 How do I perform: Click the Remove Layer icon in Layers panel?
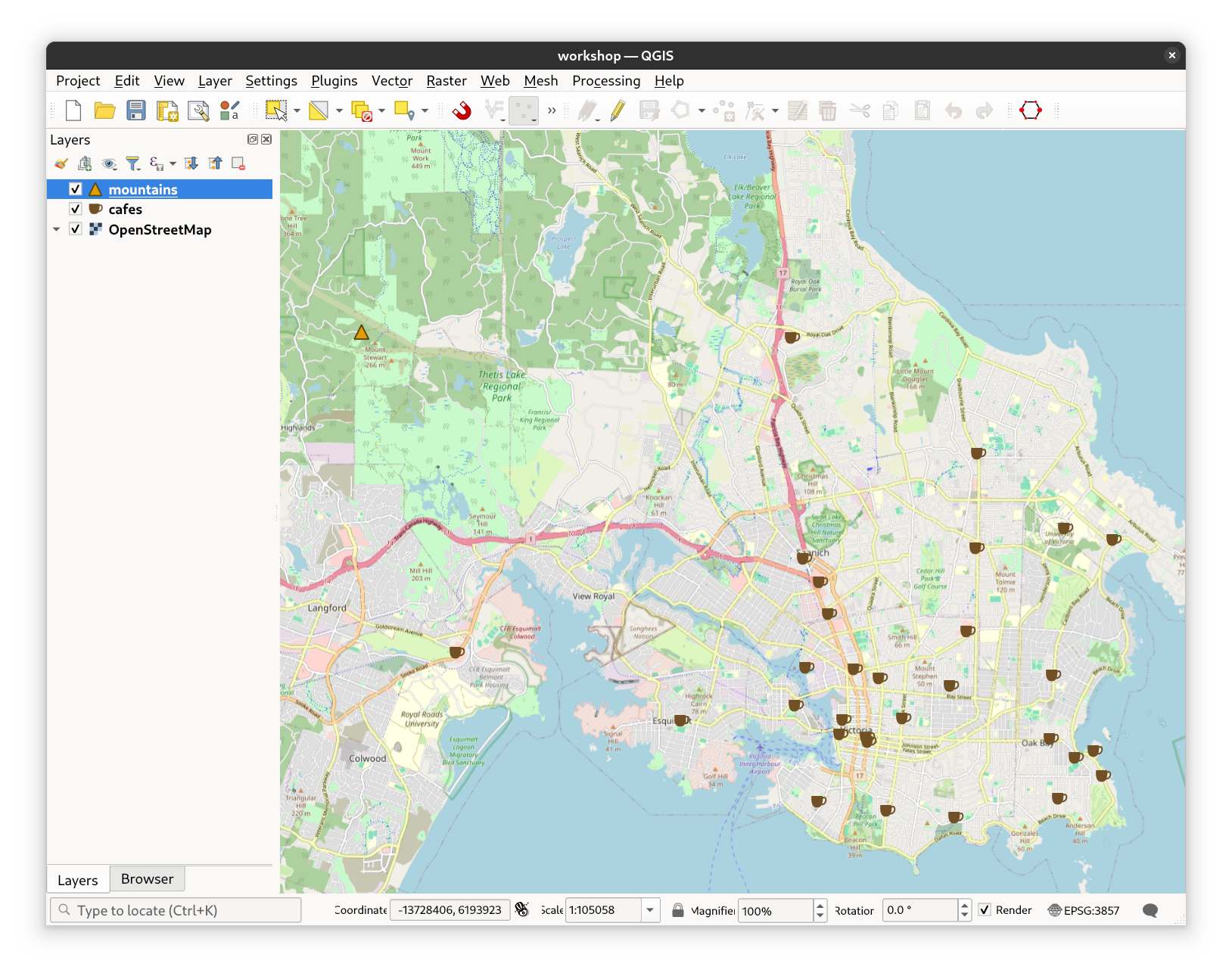point(238,163)
